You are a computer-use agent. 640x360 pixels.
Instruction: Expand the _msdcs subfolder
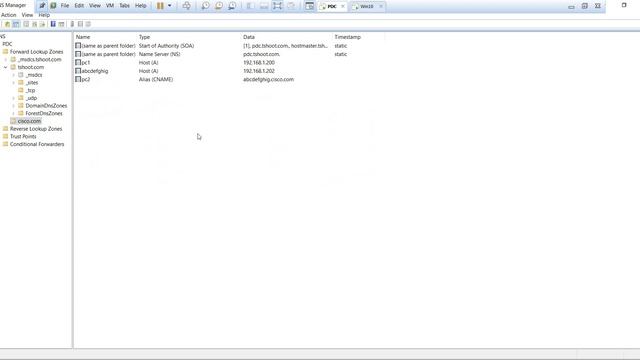click(x=13, y=75)
